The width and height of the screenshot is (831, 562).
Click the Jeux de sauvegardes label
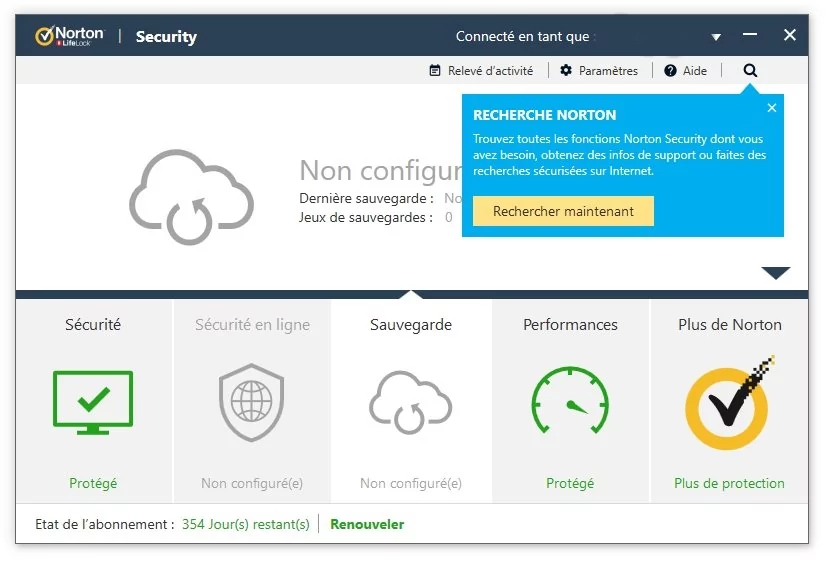[x=366, y=217]
